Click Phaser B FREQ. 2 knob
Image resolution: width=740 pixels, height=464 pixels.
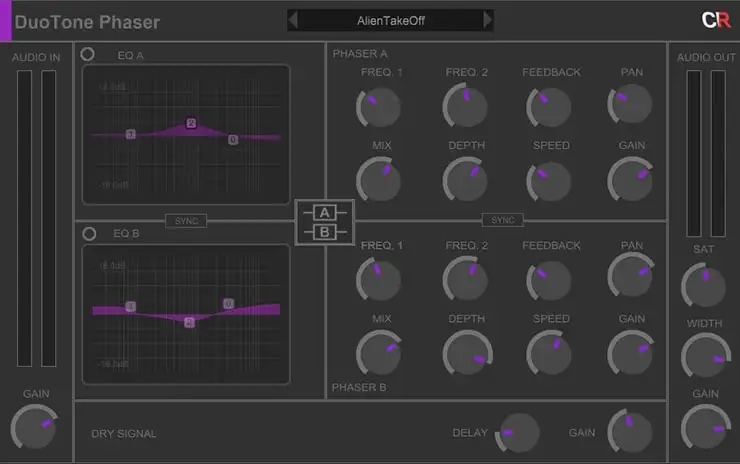[x=465, y=279]
